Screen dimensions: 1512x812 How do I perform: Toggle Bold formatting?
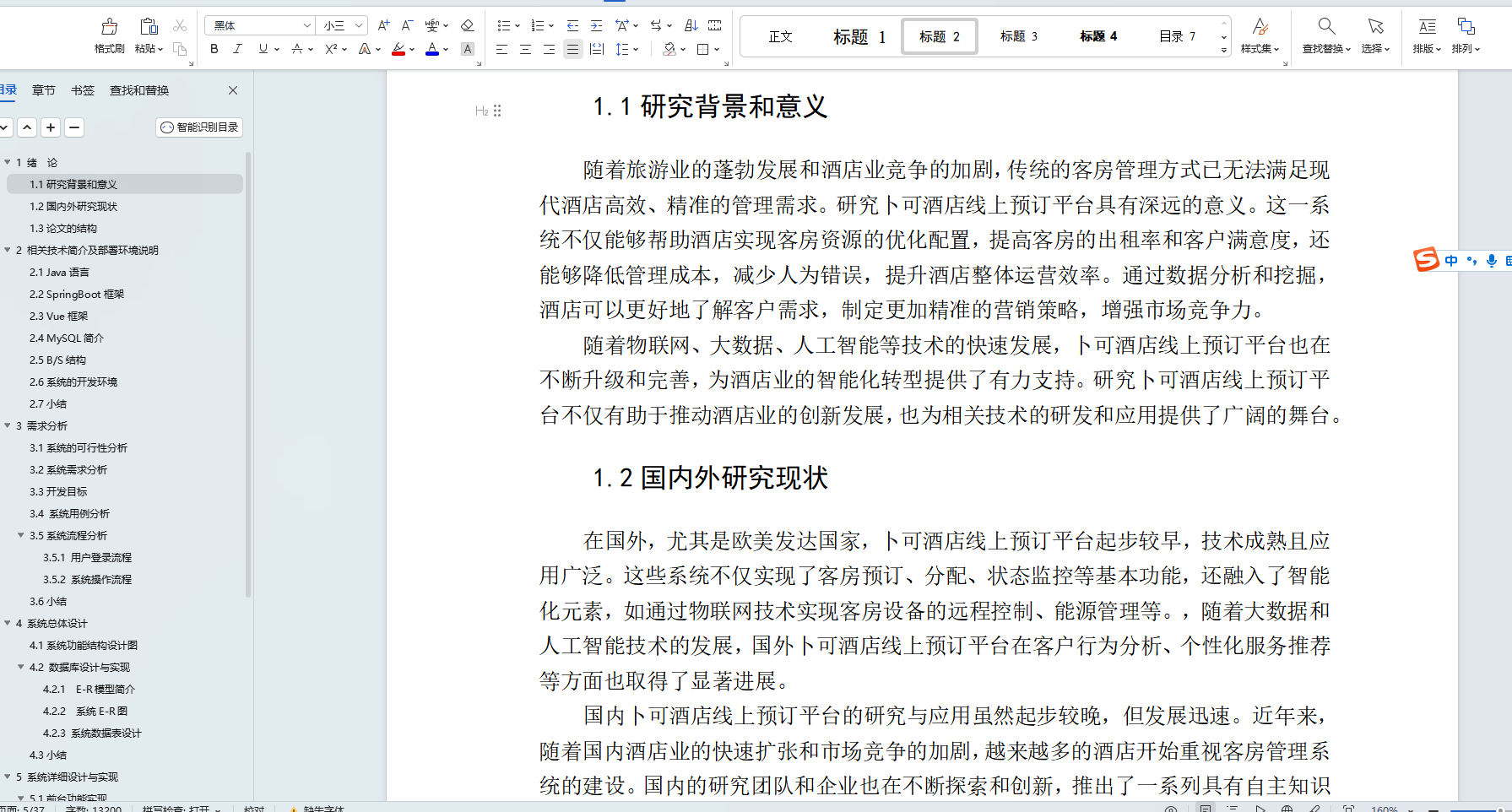[x=214, y=49]
